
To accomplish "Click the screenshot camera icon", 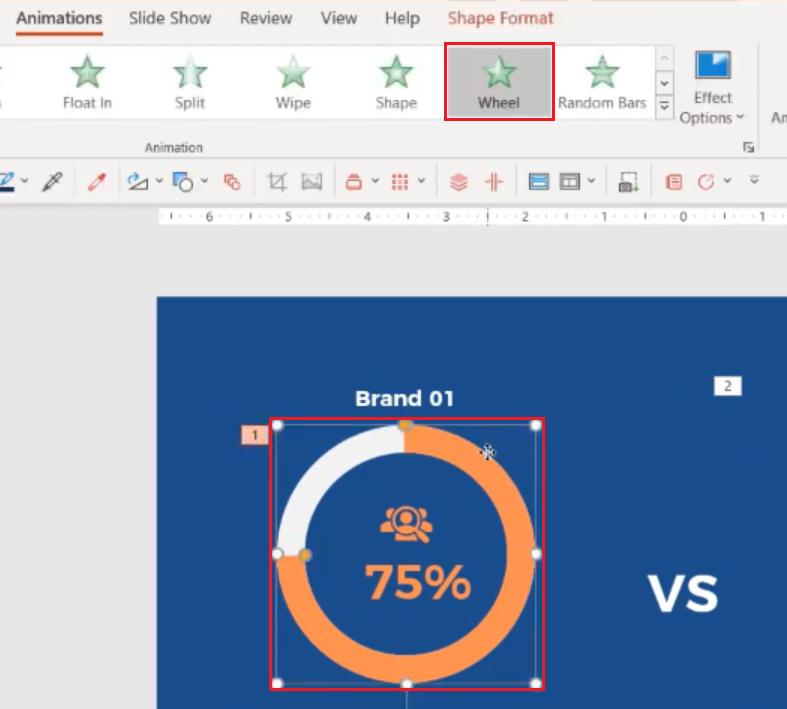I will click(x=628, y=182).
